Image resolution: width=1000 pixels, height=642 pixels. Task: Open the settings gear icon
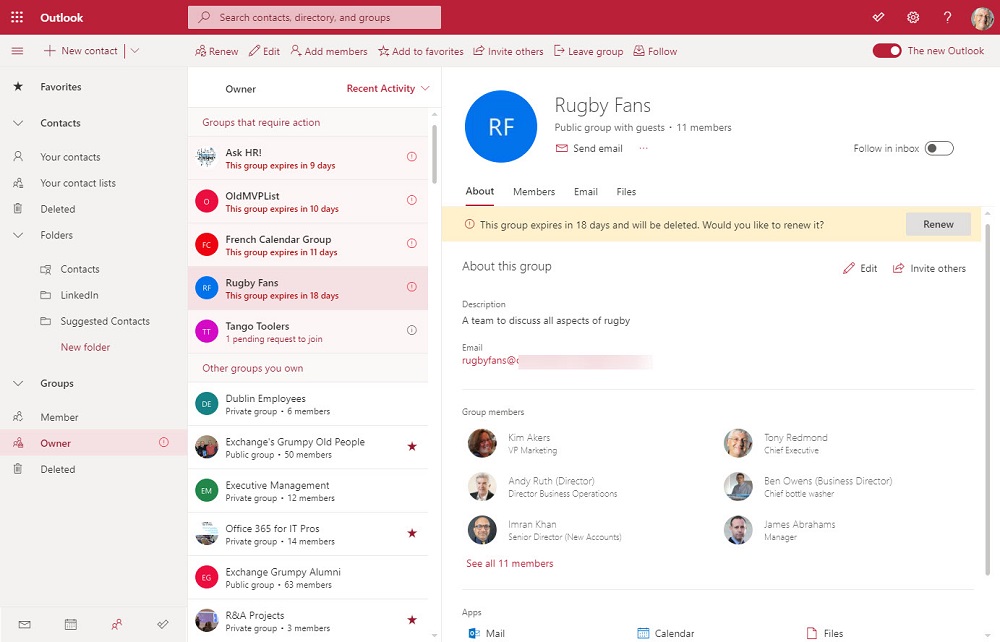913,17
